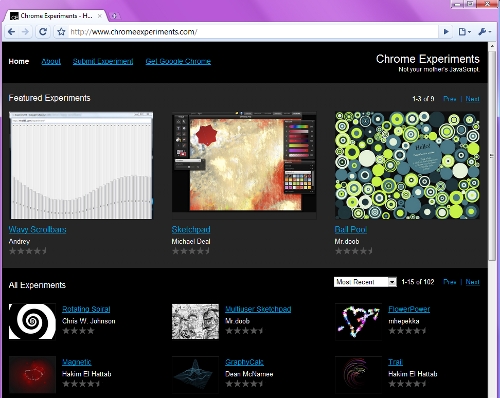
Task: Open the Rotating Spiral title link
Action: (86, 309)
